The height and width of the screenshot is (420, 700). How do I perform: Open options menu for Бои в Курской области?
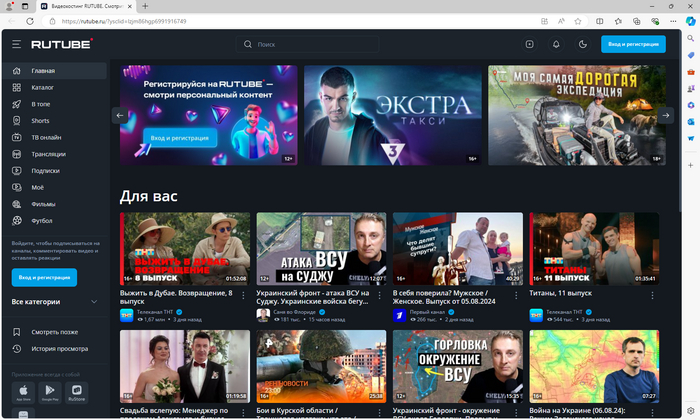[379, 412]
